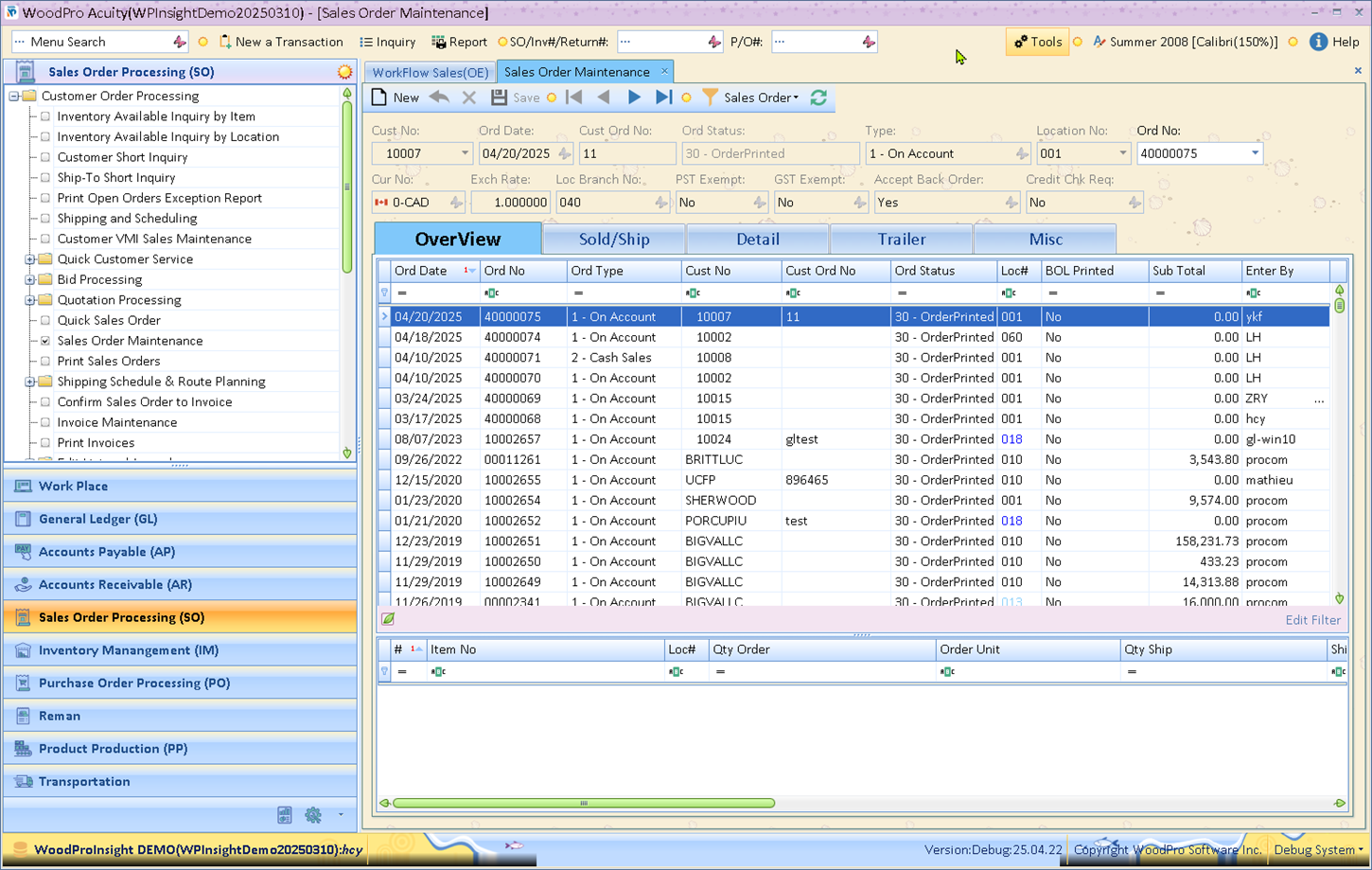Tick the Sales Order Maintenance checkbox
Screen dimensions: 1372x870
pyautogui.click(x=45, y=341)
